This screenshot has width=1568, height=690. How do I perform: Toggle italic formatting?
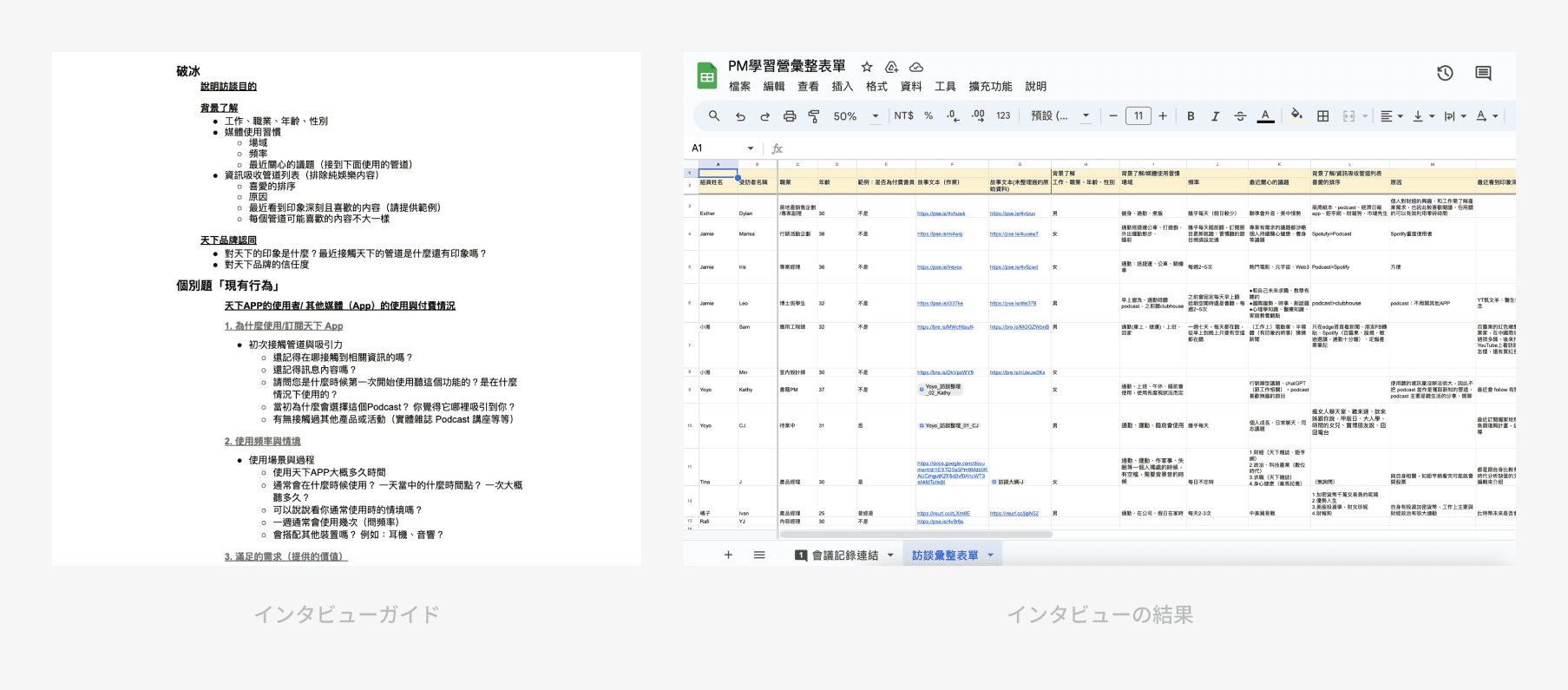tap(1215, 115)
